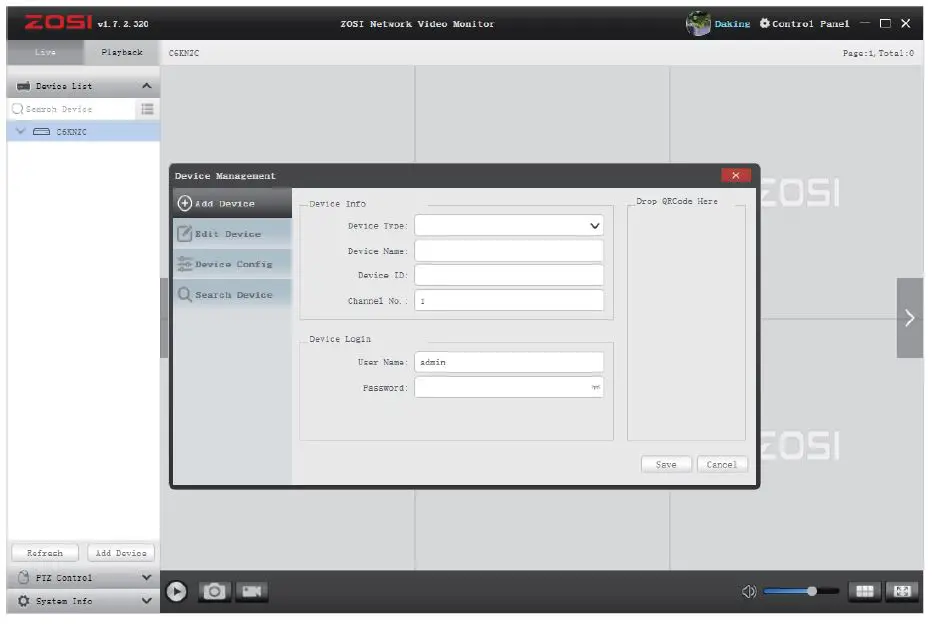Click the Channel No. field
The height and width of the screenshot is (625, 938).
click(x=509, y=301)
